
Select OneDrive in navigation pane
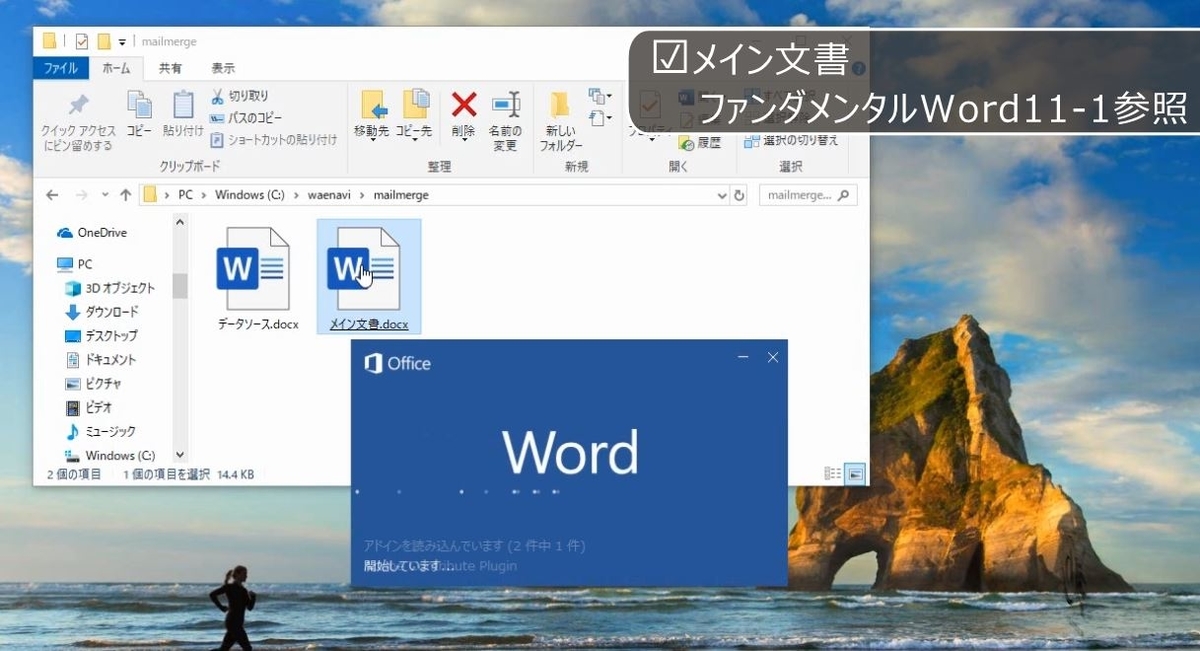pyautogui.click(x=92, y=232)
